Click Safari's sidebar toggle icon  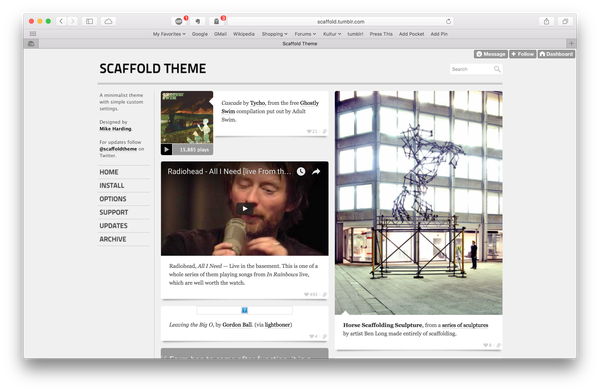coord(89,21)
